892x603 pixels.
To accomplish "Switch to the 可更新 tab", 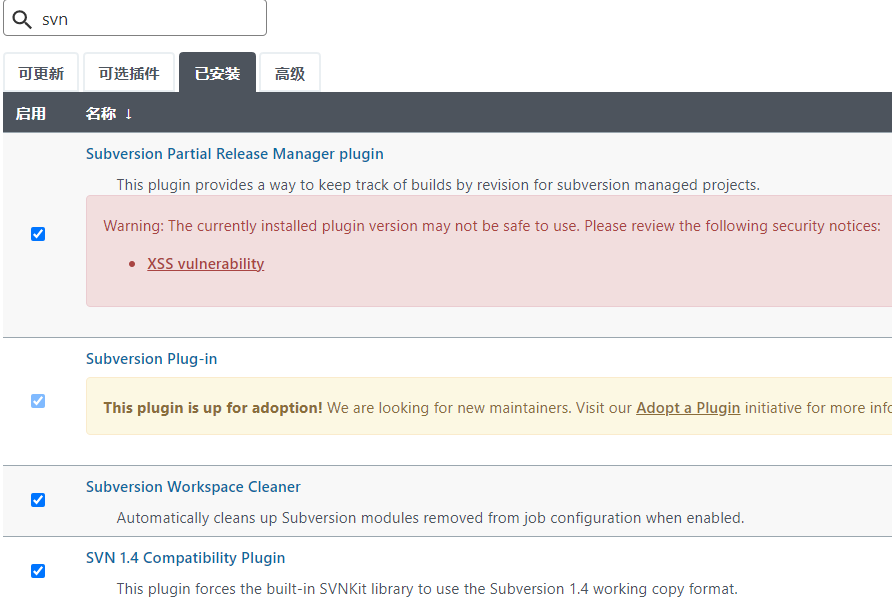I will point(41,73).
